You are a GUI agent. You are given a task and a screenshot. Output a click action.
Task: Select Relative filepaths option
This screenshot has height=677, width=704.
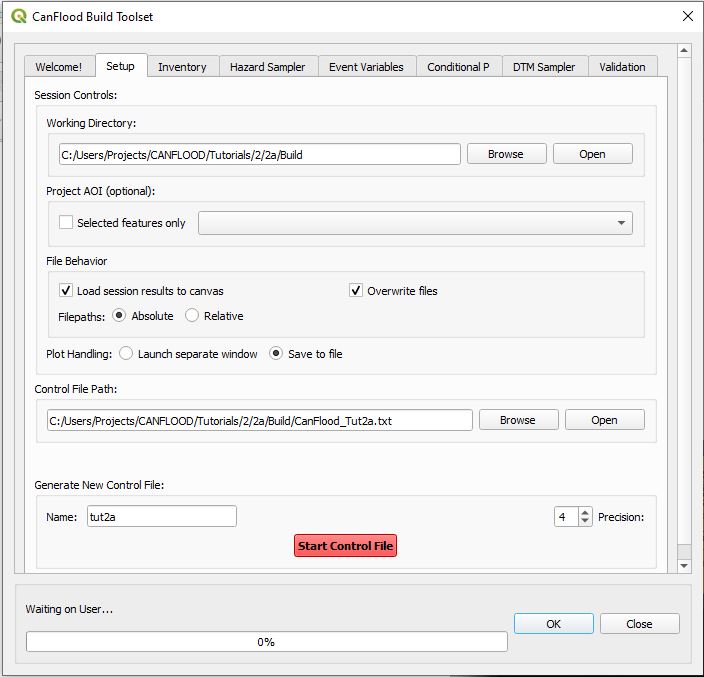pyautogui.click(x=192, y=316)
